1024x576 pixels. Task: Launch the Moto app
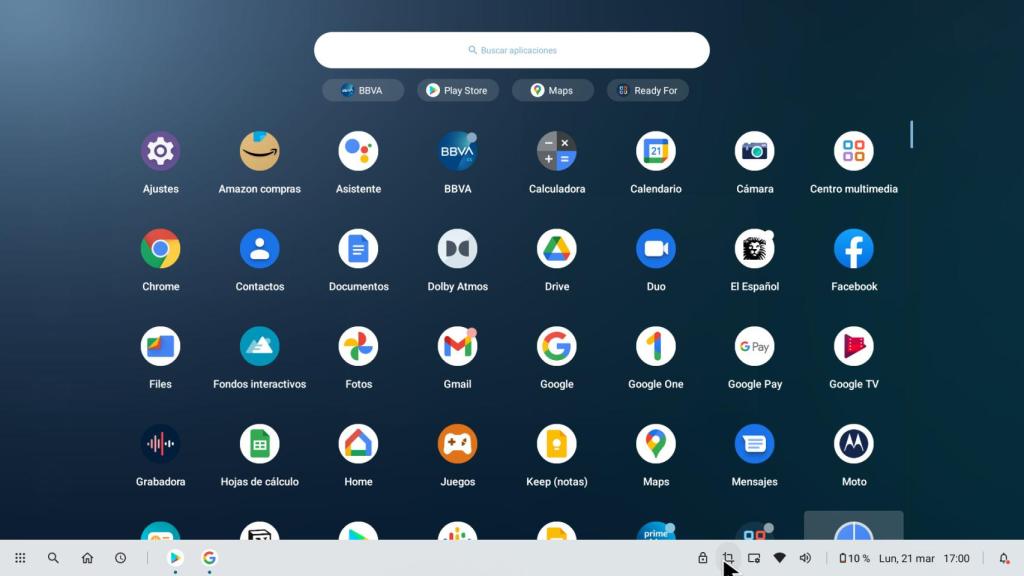point(853,444)
